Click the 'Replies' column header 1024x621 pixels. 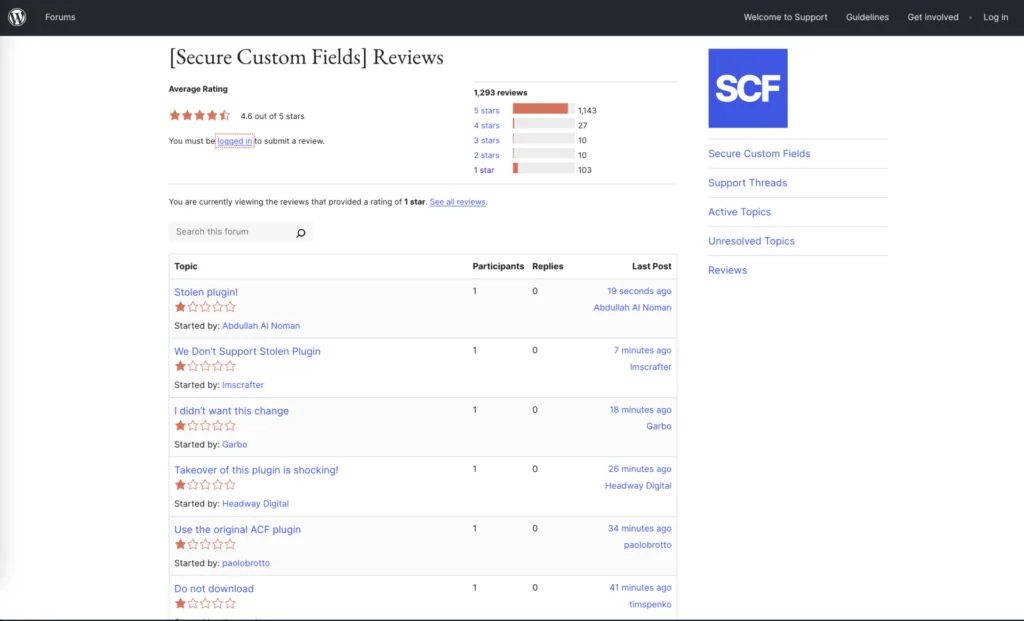point(547,266)
